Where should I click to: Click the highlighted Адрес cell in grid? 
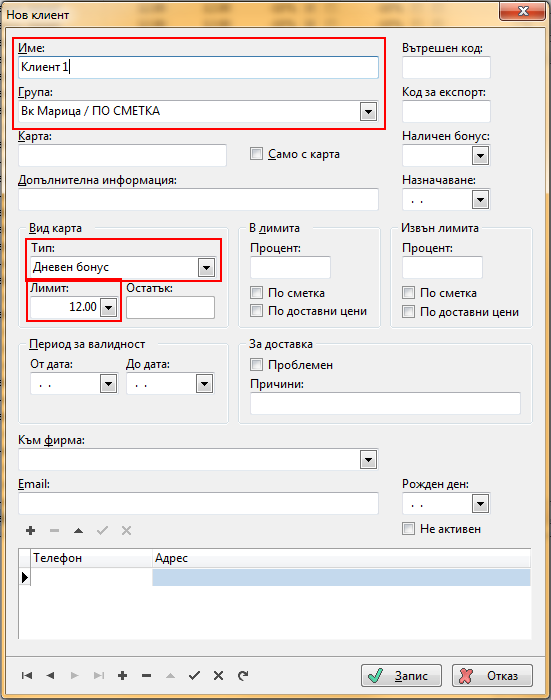point(342,577)
